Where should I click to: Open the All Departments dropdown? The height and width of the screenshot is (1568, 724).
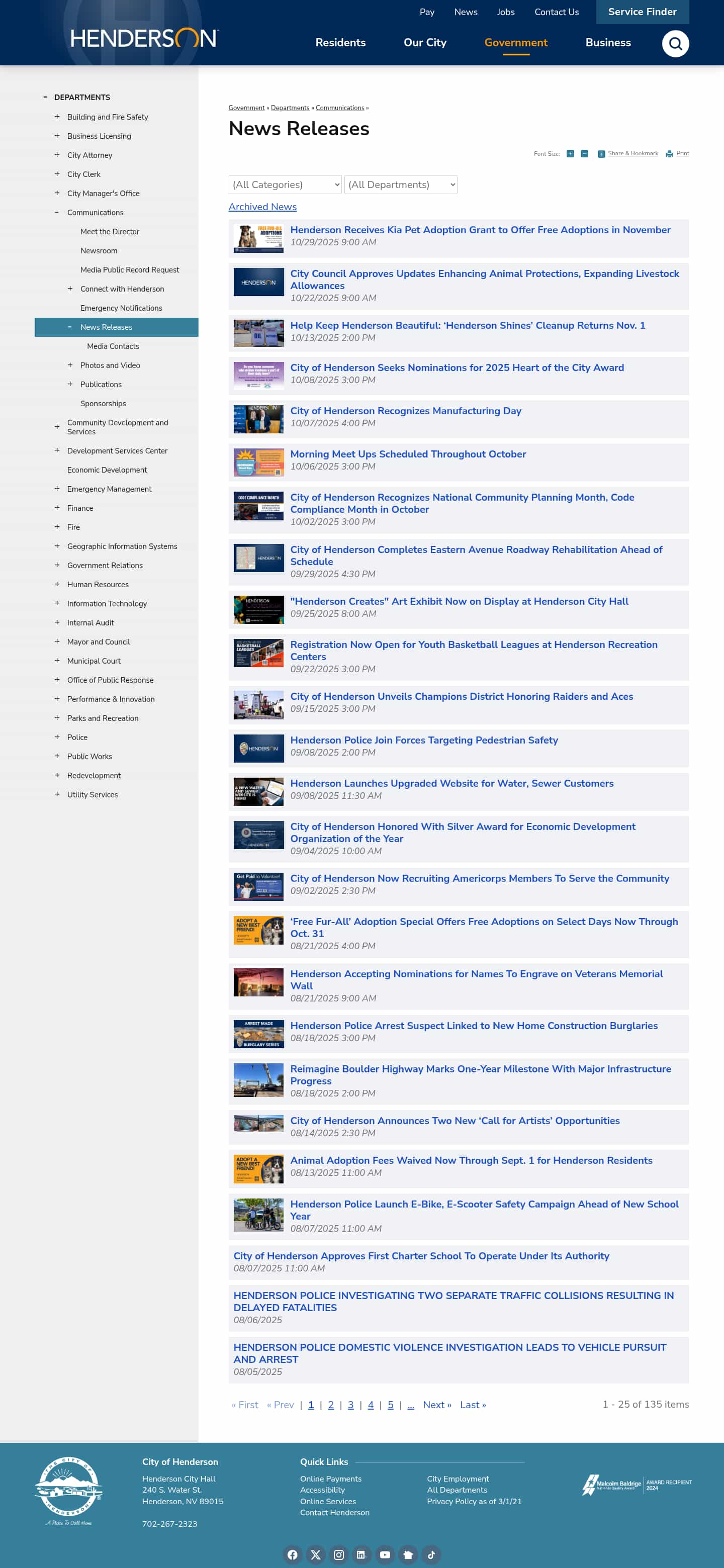401,185
